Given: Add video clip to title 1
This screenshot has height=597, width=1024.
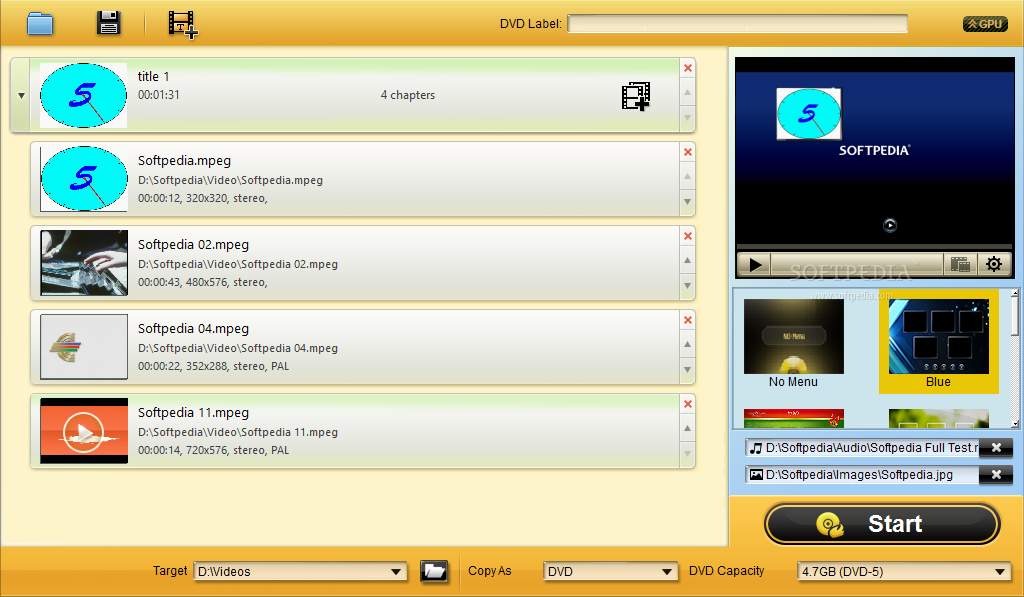Looking at the screenshot, I should tap(636, 96).
